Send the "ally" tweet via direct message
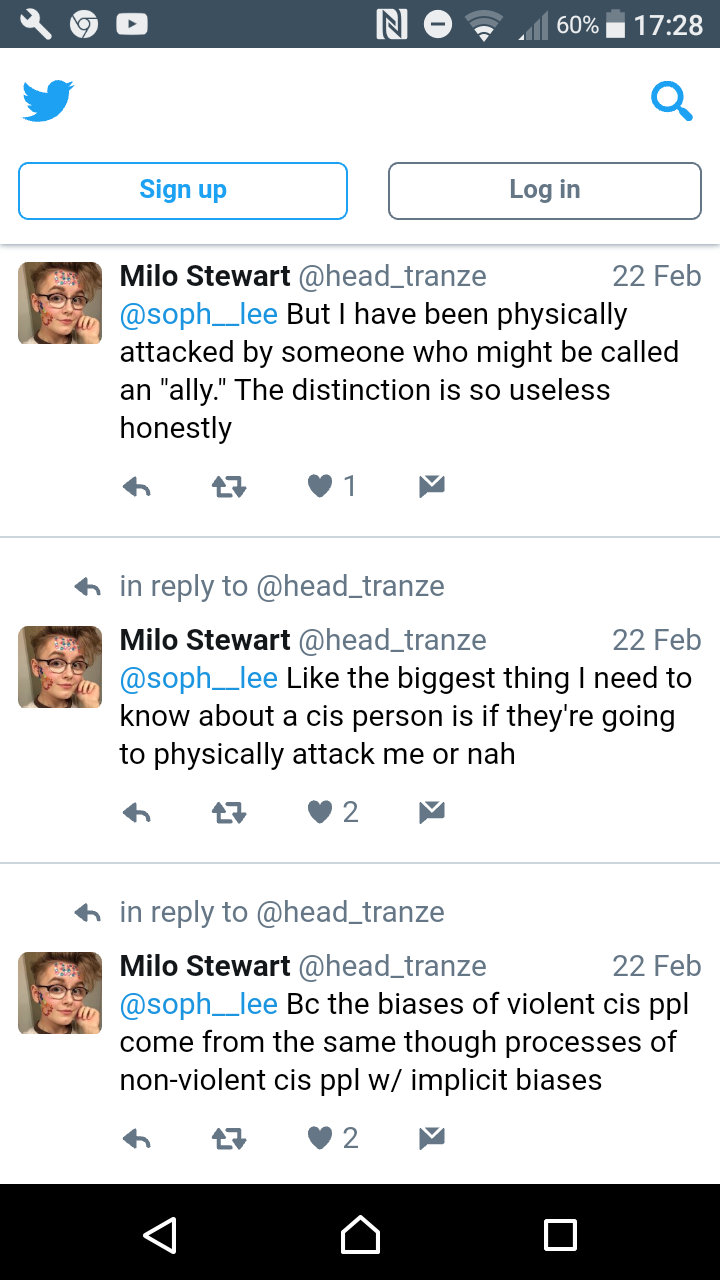720x1280 pixels. pos(431,487)
